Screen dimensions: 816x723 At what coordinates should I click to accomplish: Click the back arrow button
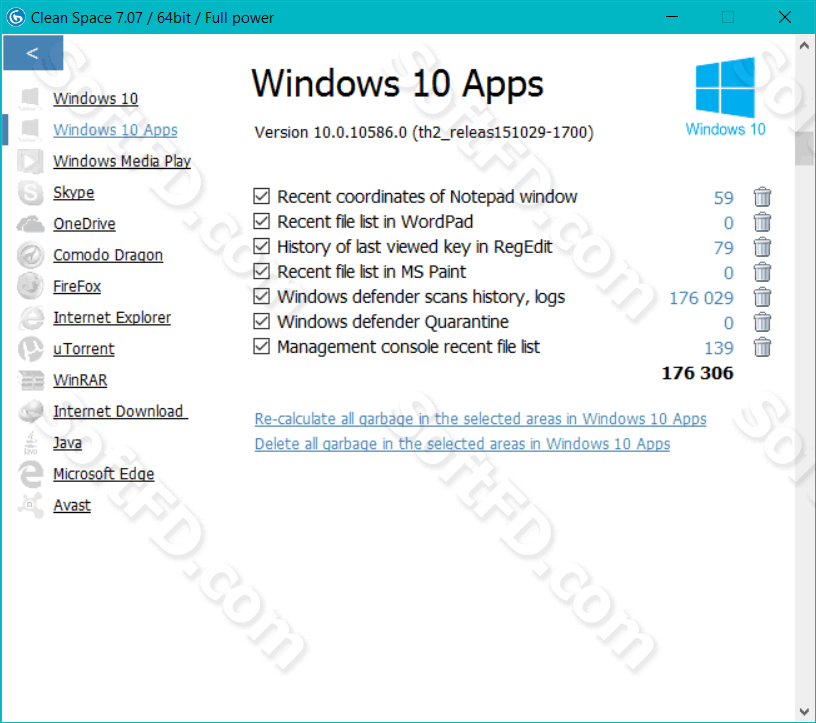point(33,53)
